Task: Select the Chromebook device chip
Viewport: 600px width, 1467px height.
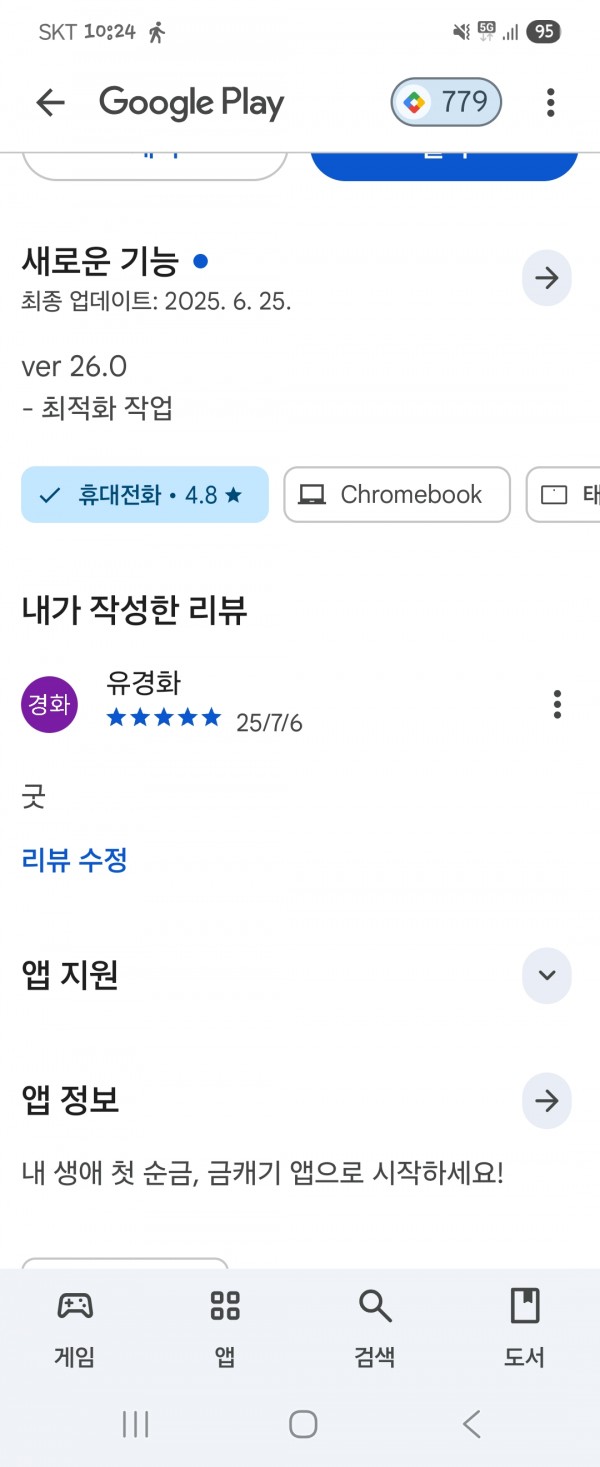Action: [397, 494]
